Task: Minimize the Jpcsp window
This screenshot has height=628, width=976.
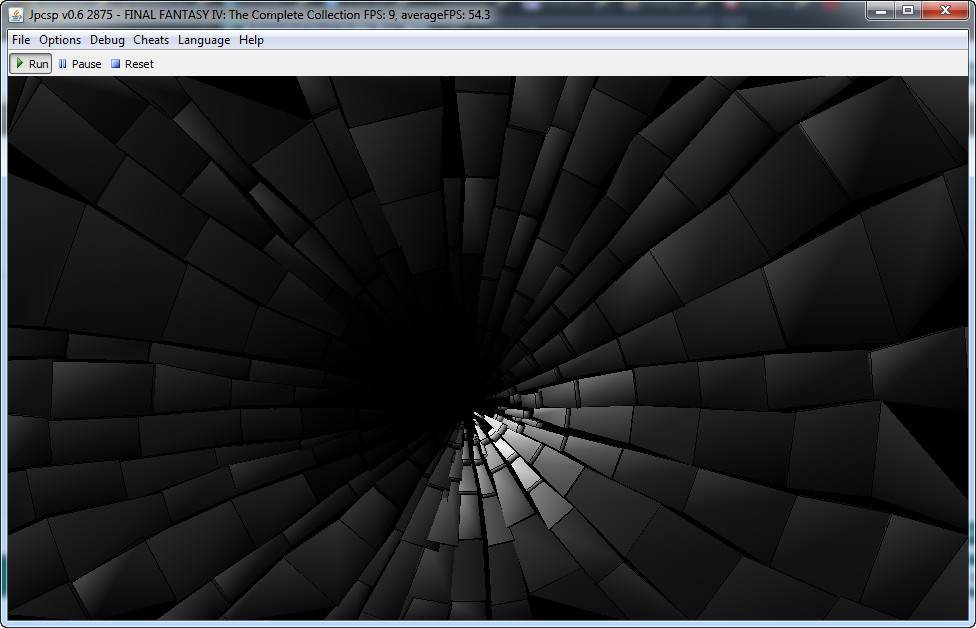Action: [x=881, y=11]
